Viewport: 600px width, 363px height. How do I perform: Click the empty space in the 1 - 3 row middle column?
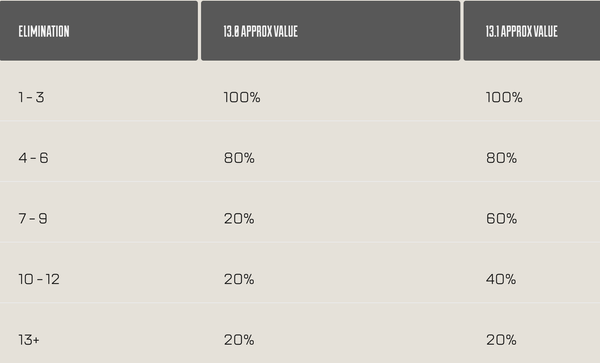pyautogui.click(x=360, y=97)
